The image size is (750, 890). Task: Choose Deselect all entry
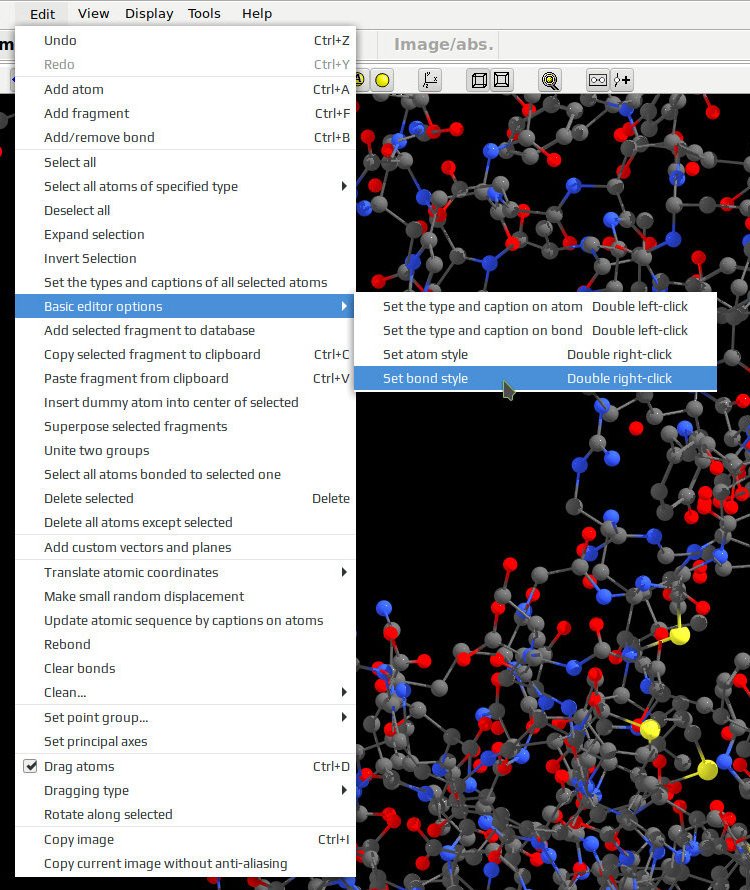click(x=185, y=211)
